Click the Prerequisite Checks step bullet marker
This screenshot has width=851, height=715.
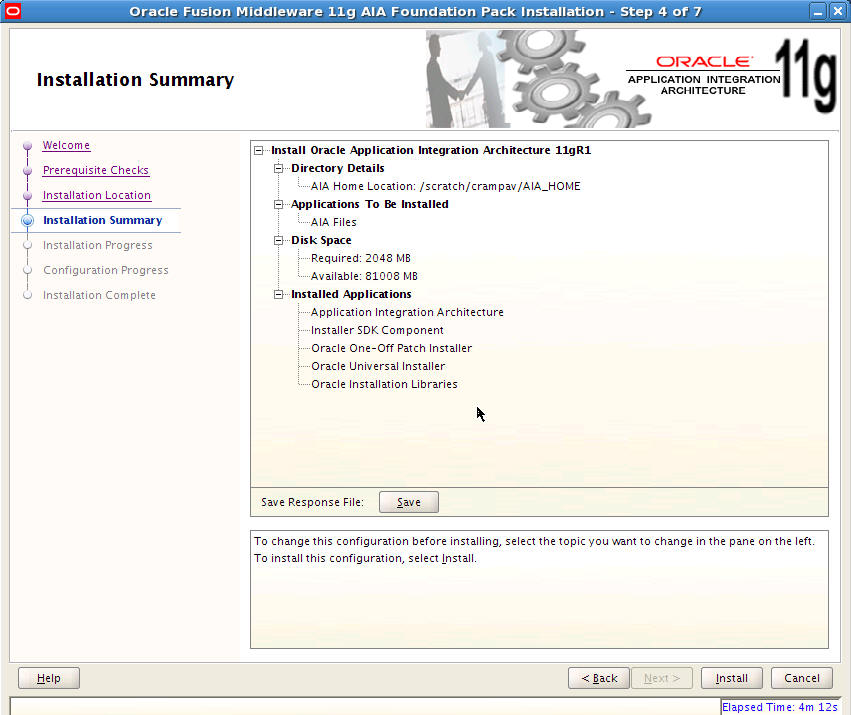28,170
